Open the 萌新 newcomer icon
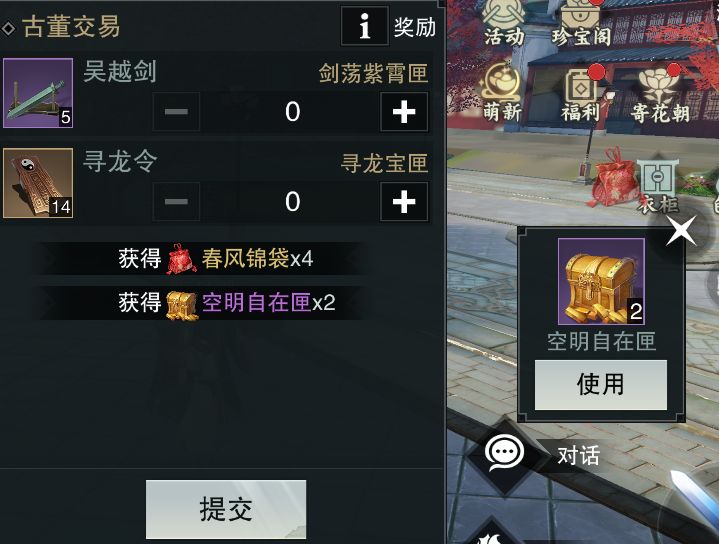The width and height of the screenshot is (719, 544). 502,94
